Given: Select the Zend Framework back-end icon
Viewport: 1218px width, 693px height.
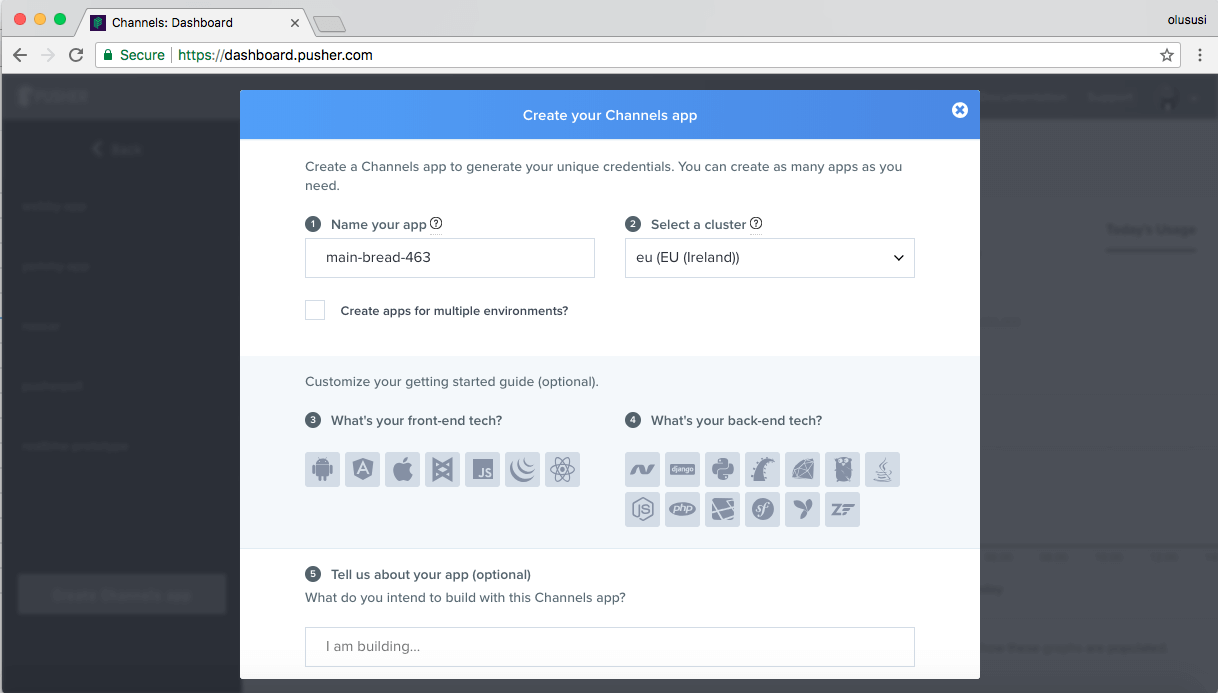Looking at the screenshot, I should pos(842,509).
